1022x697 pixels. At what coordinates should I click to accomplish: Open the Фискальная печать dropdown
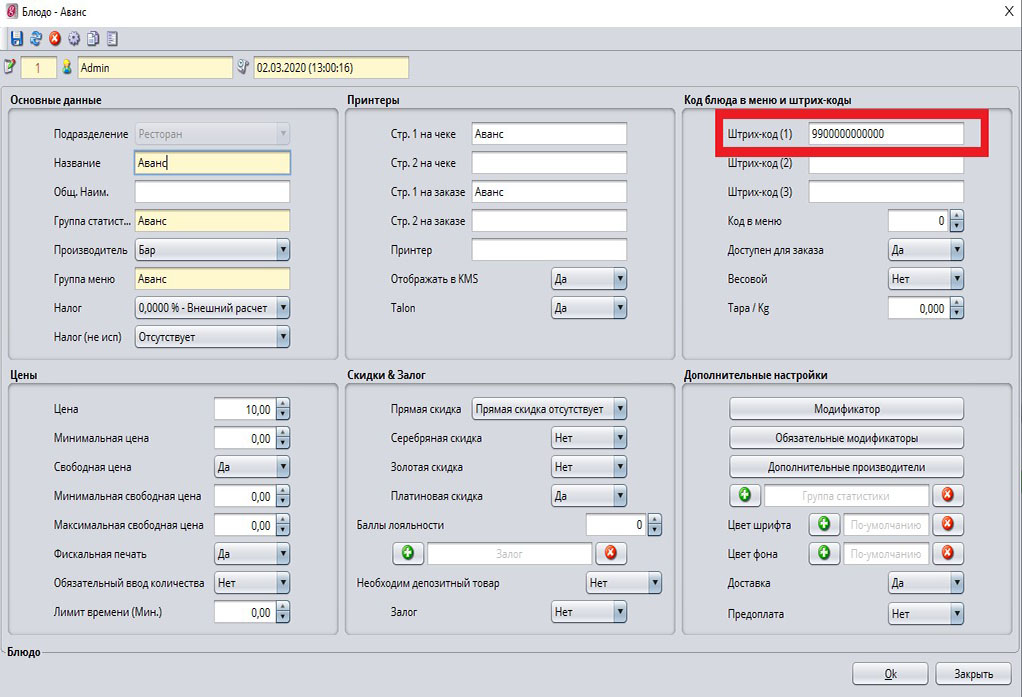[282, 553]
